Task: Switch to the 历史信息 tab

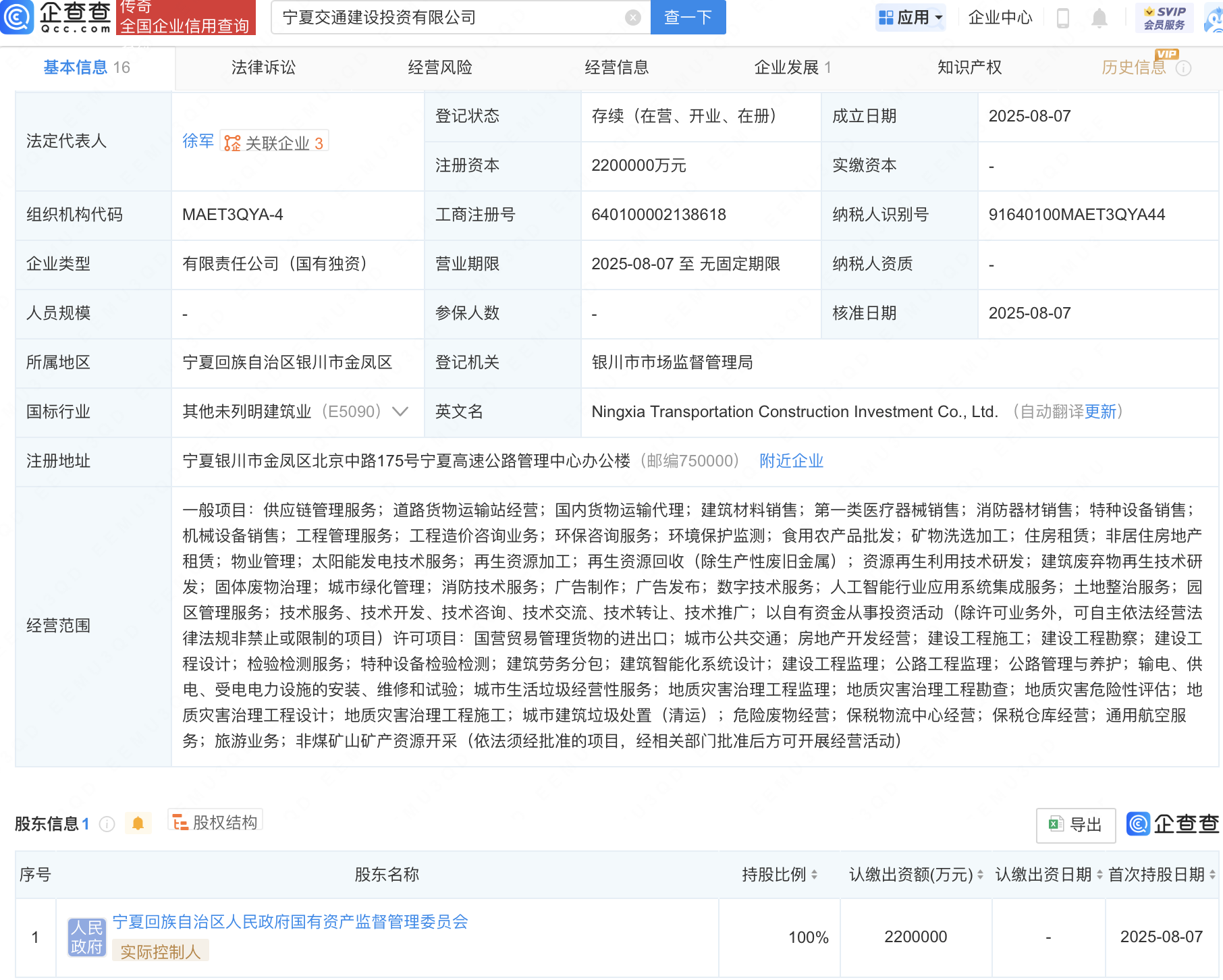Action: 1134,67
